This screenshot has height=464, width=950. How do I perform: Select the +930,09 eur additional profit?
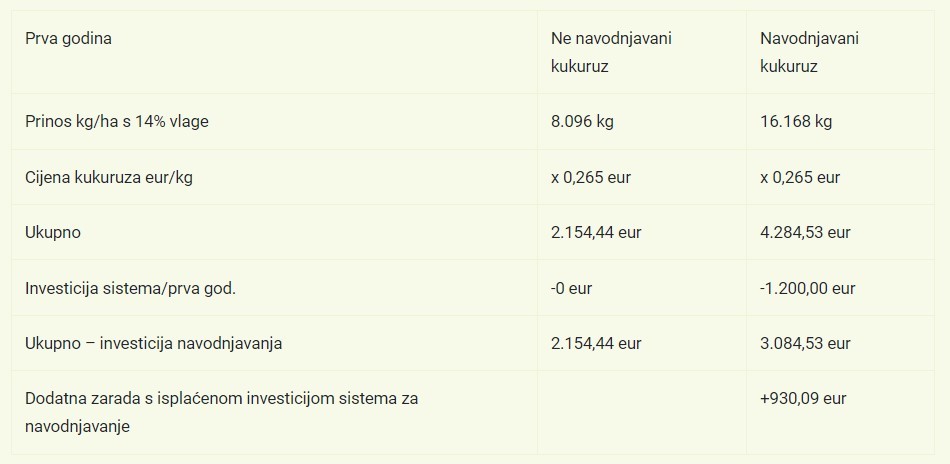[803, 398]
